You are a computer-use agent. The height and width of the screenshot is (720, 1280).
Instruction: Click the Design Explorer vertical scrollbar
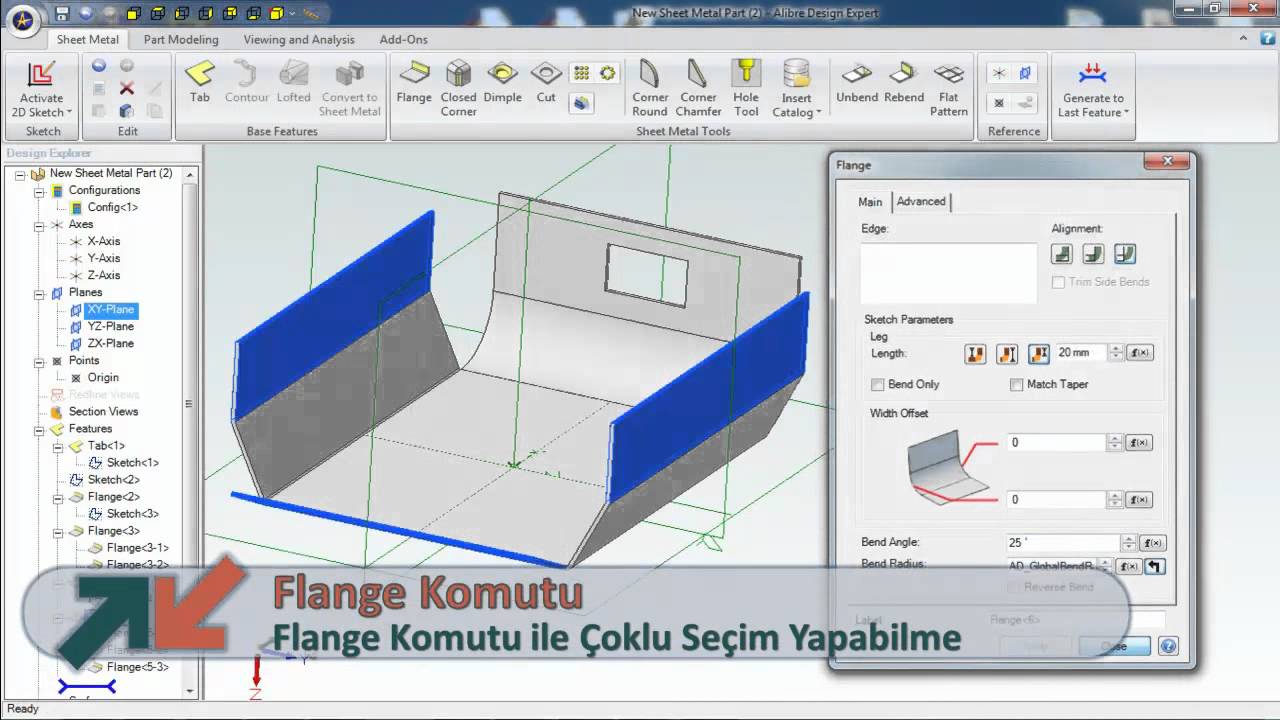click(x=189, y=431)
